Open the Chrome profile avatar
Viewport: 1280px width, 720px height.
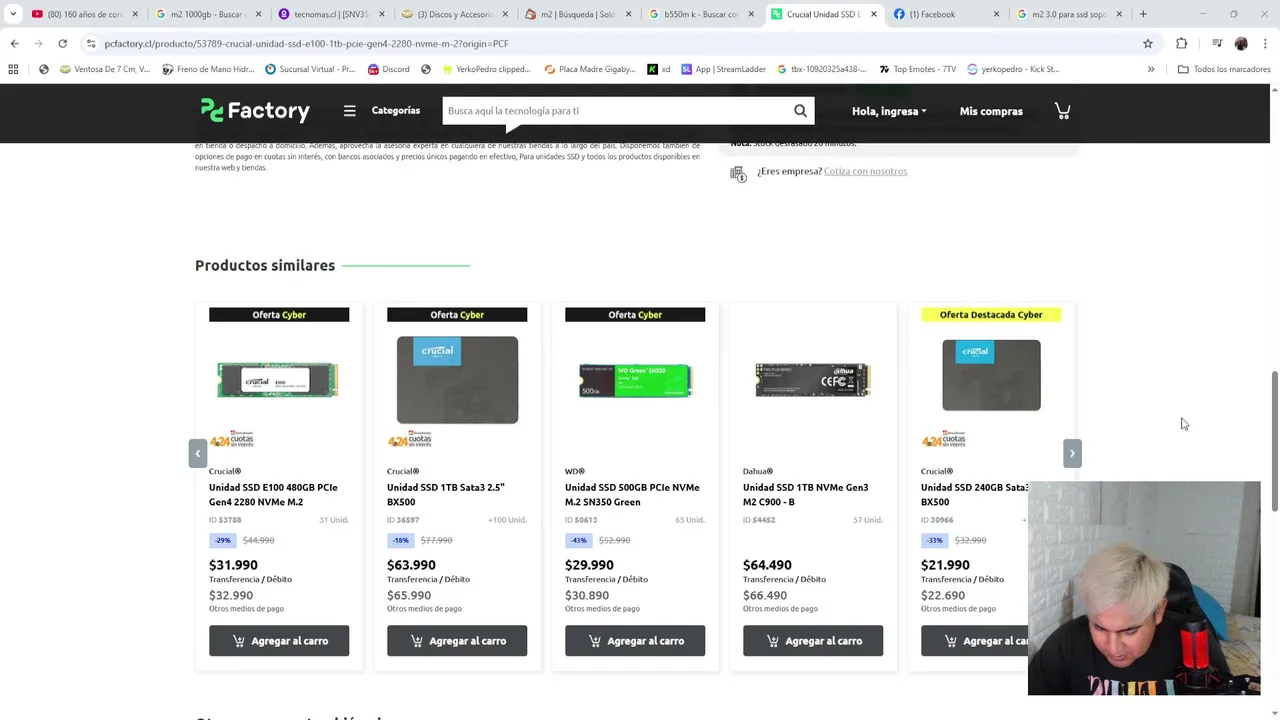click(x=1241, y=43)
